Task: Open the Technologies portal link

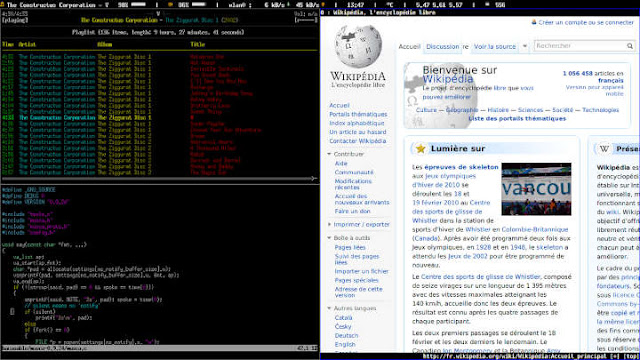Action: (600, 110)
